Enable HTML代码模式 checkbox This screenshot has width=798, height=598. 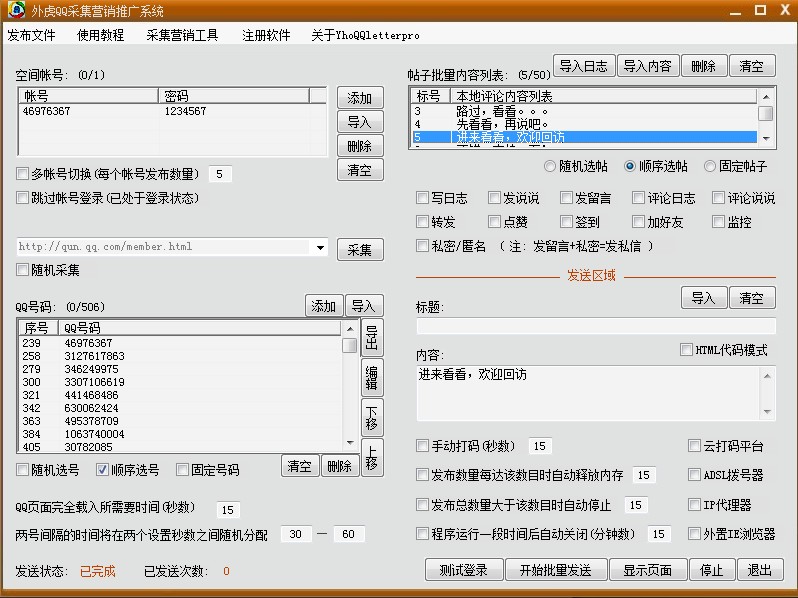point(686,350)
